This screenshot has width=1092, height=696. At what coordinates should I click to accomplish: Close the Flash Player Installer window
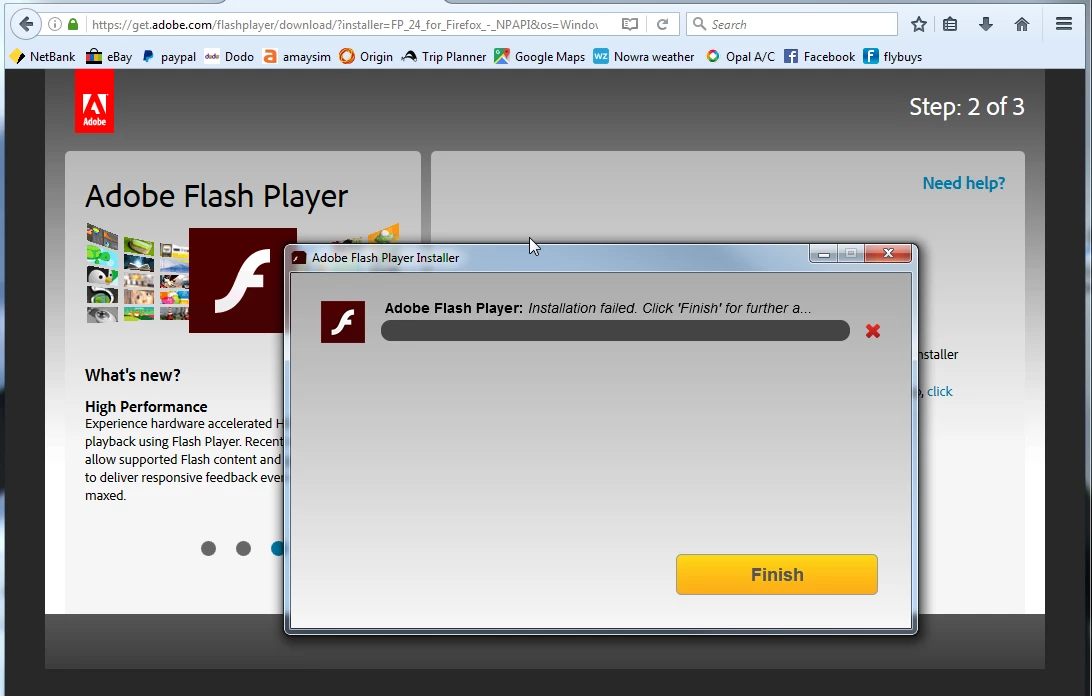(888, 254)
